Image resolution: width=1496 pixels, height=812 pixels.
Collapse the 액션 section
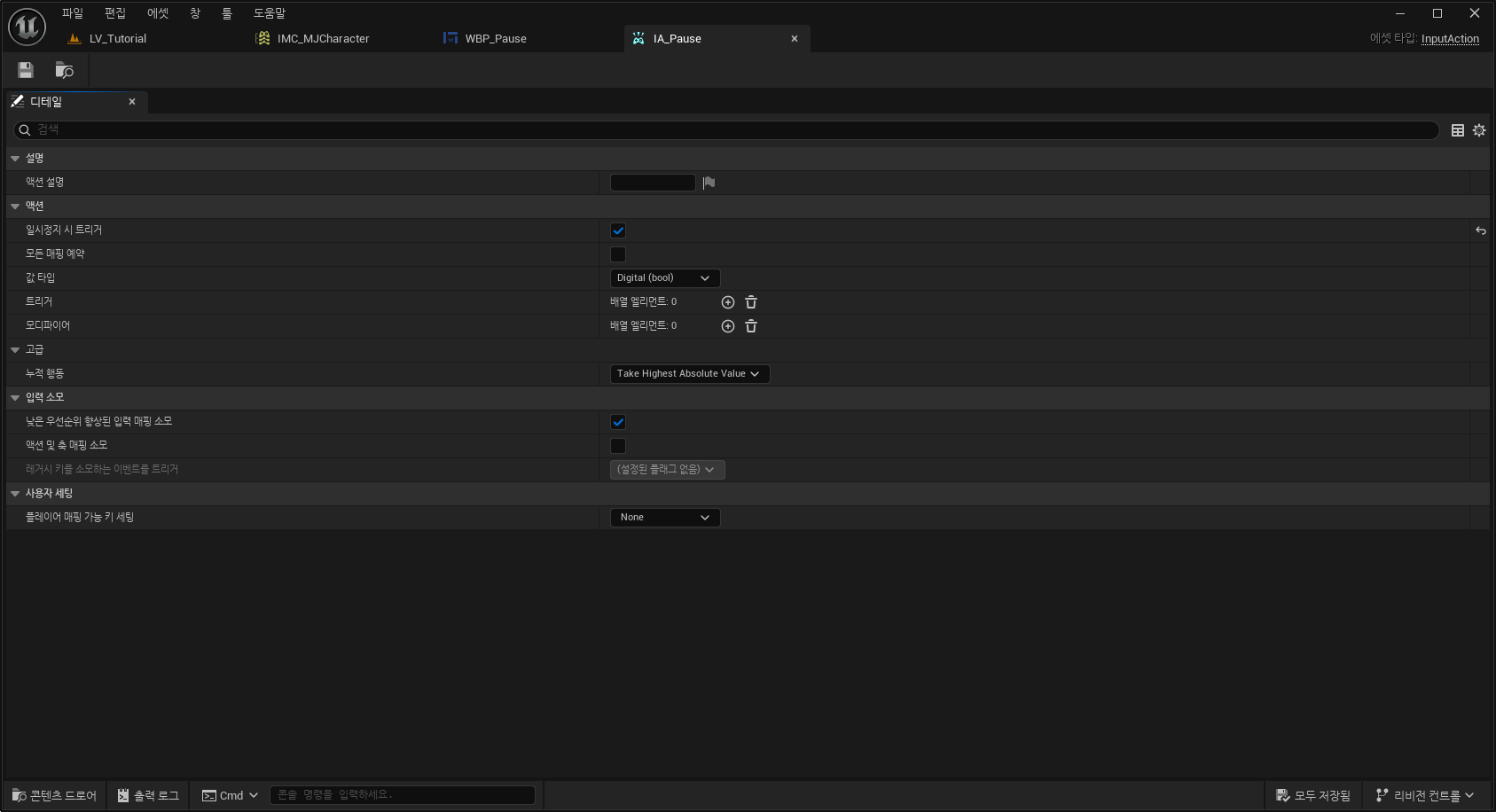(15, 207)
